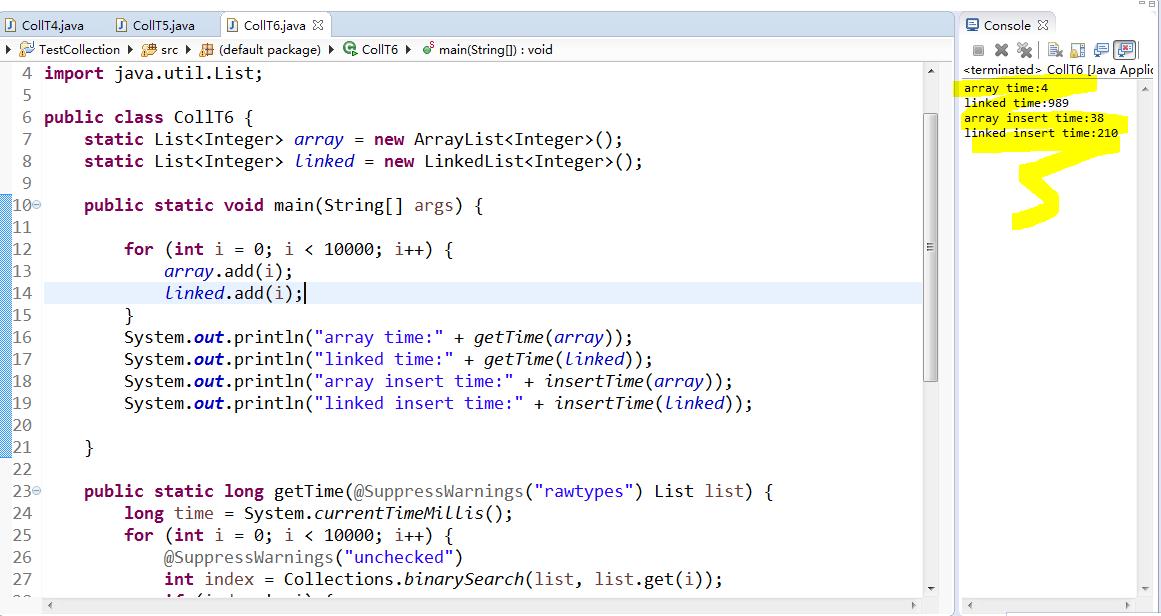Toggle Show Console on Standard Error

click(x=1125, y=50)
